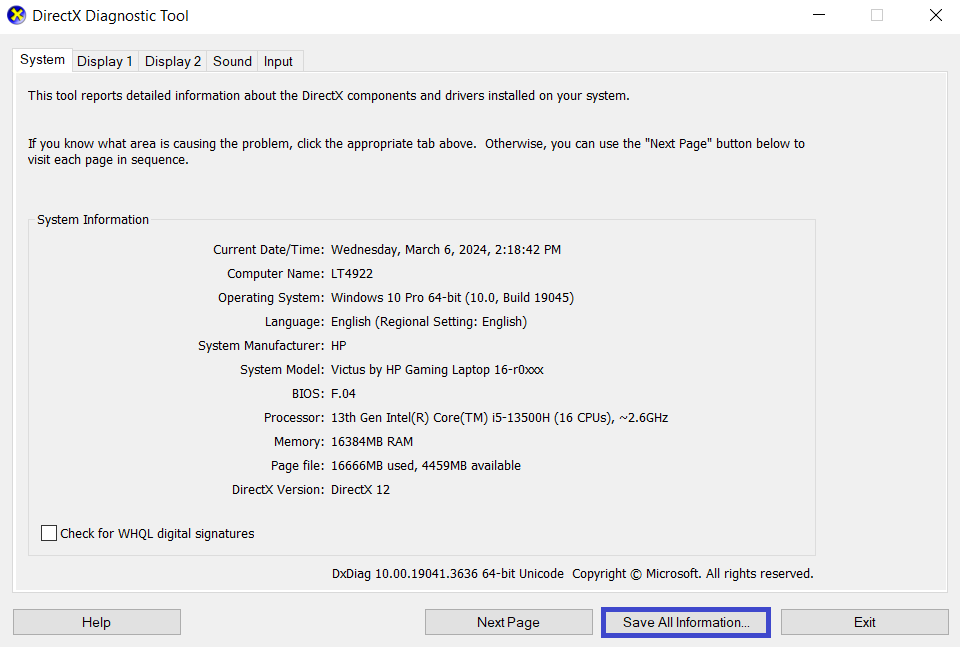This screenshot has width=960, height=647.
Task: Open the Display 2 tab
Action: [173, 61]
